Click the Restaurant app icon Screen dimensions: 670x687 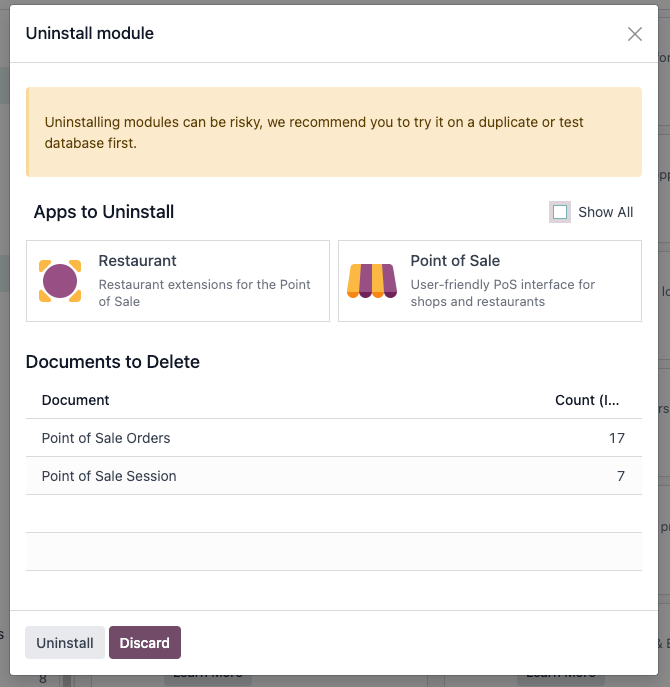point(60,281)
